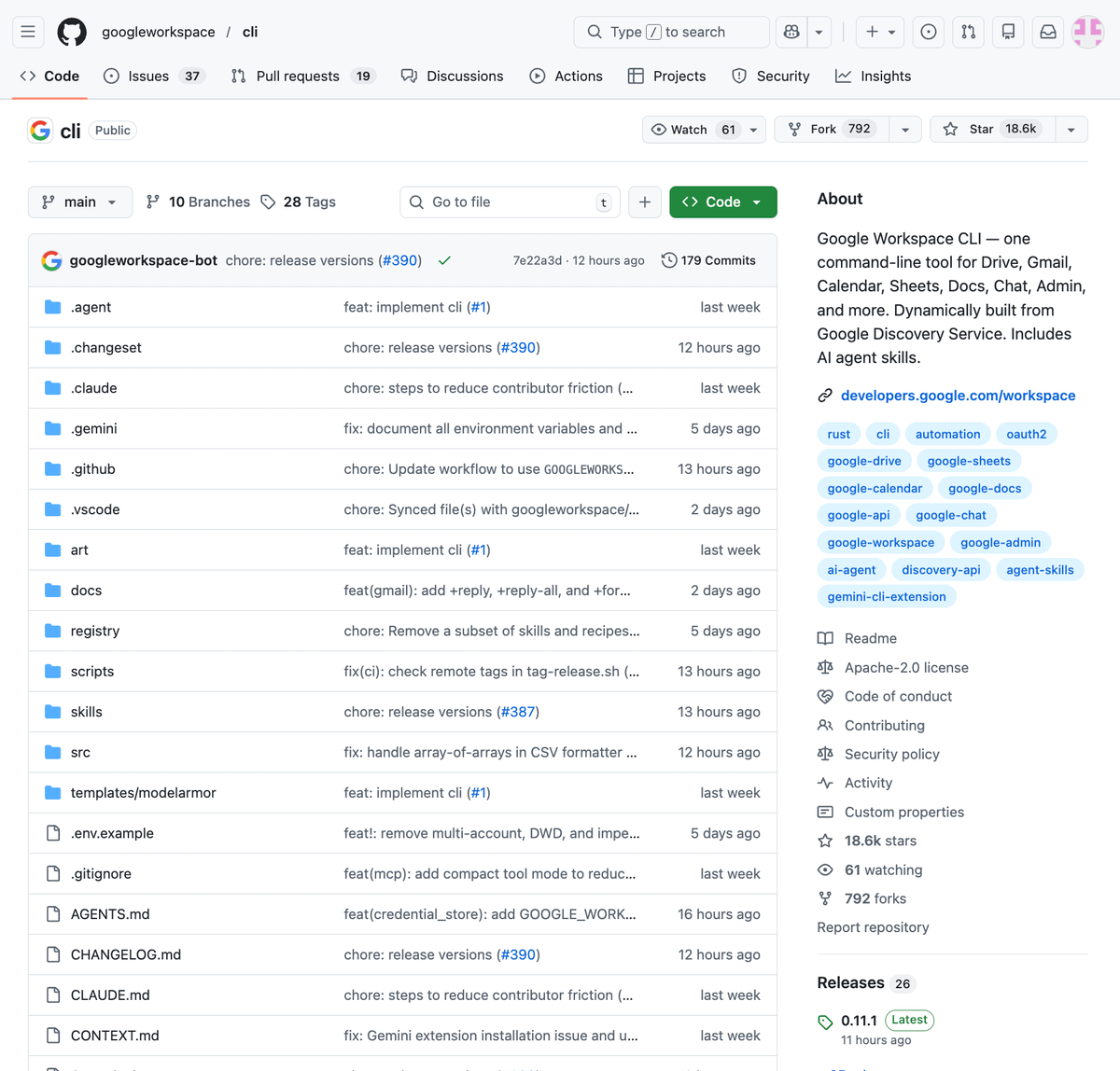1120x1071 pixels.
Task: Go to GitHub homepage via Octocat logo
Action: [x=72, y=32]
